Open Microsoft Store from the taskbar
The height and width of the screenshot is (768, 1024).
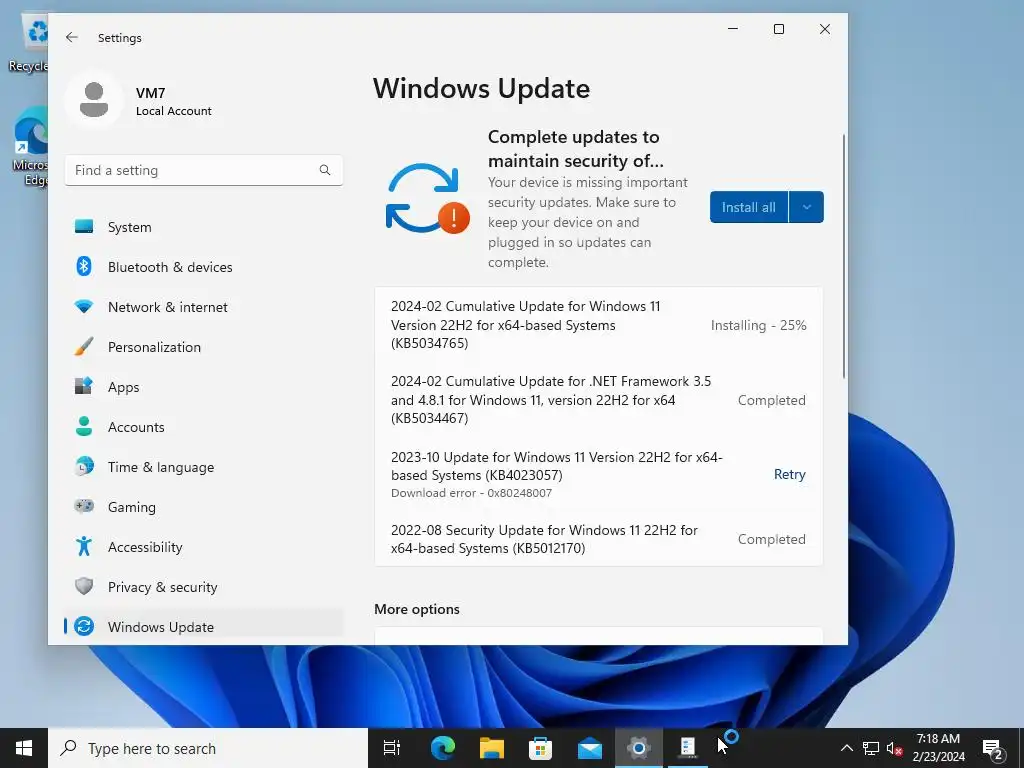click(541, 748)
